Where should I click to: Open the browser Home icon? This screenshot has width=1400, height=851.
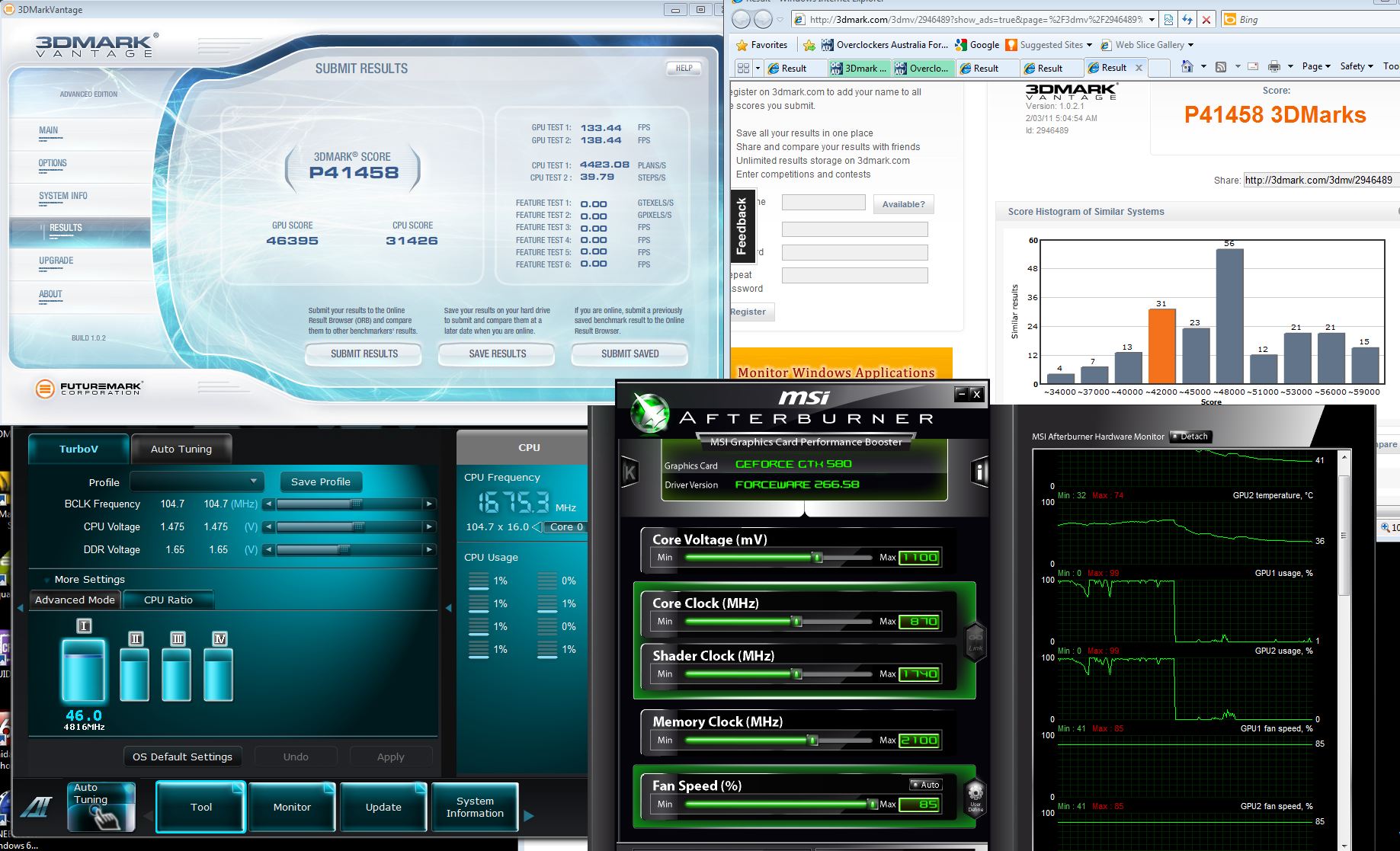[x=1187, y=67]
